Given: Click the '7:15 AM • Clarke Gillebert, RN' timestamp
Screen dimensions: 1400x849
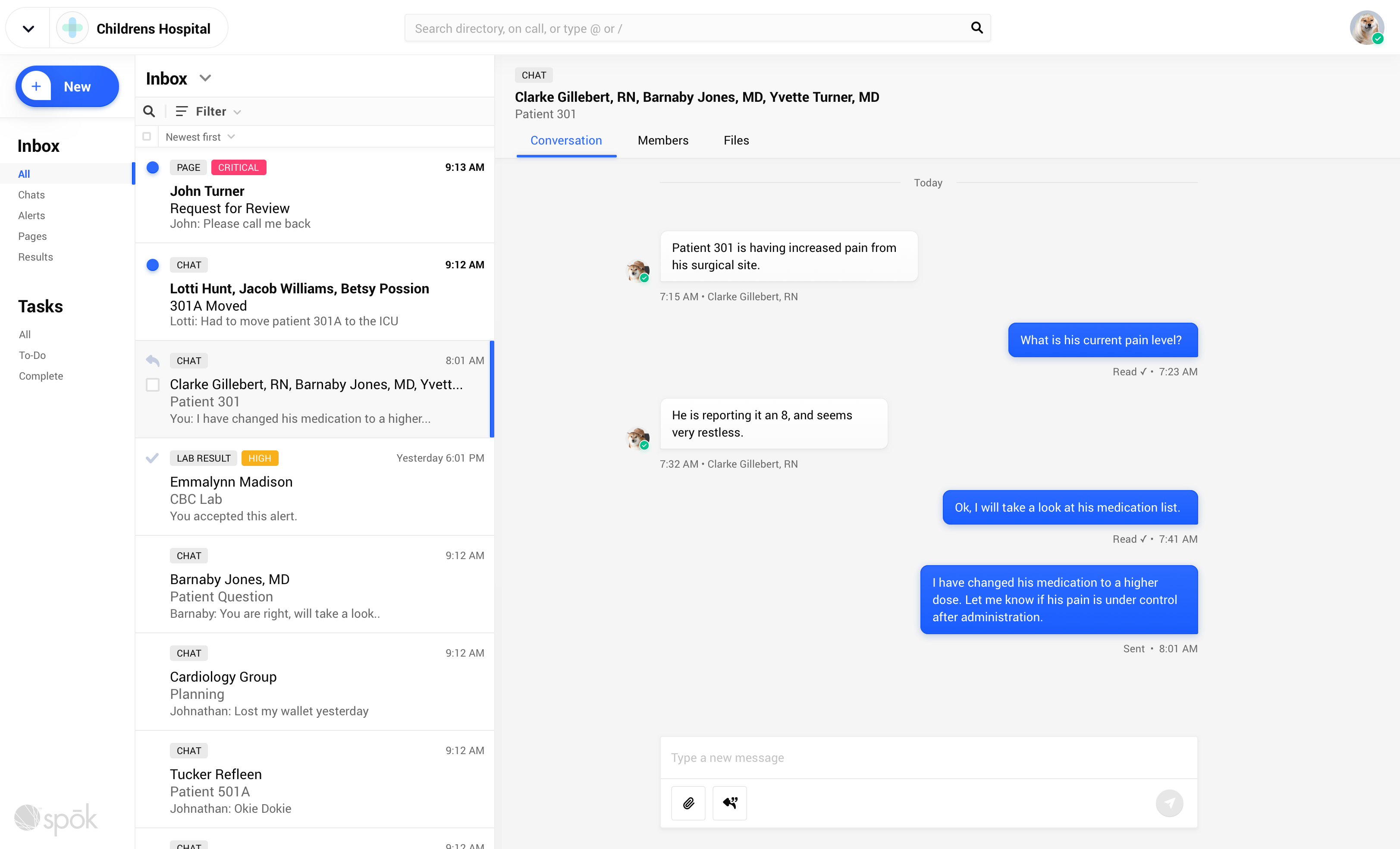Looking at the screenshot, I should click(x=729, y=297).
